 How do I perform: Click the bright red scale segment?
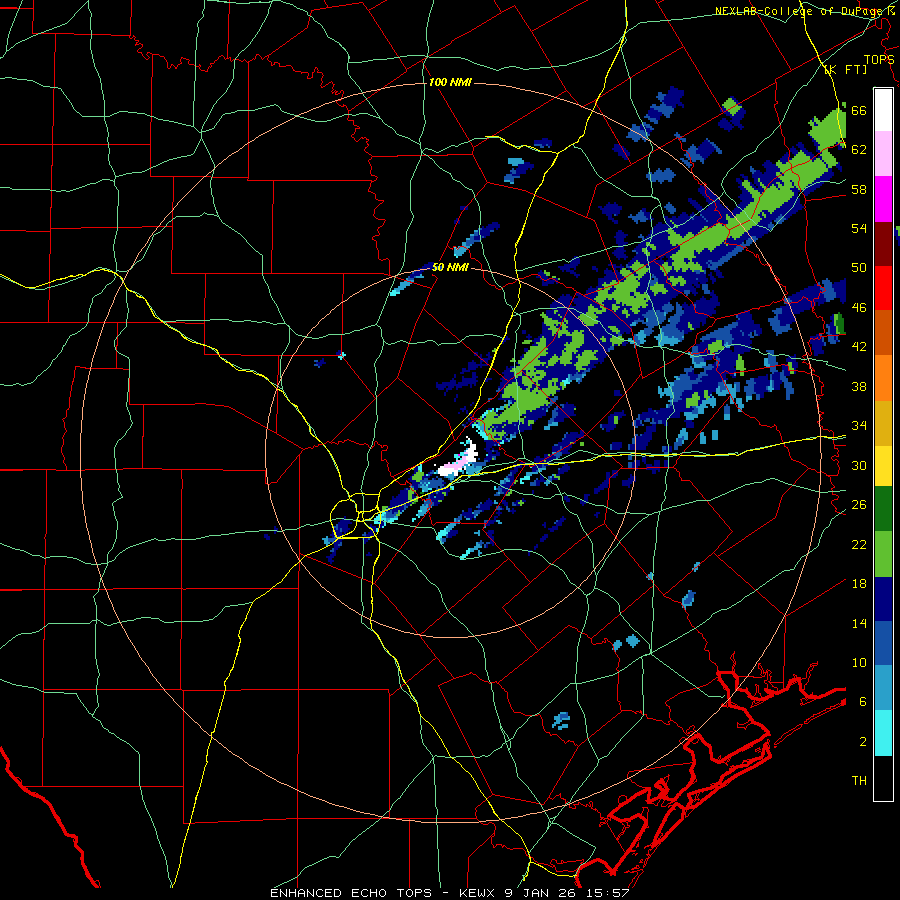883,288
